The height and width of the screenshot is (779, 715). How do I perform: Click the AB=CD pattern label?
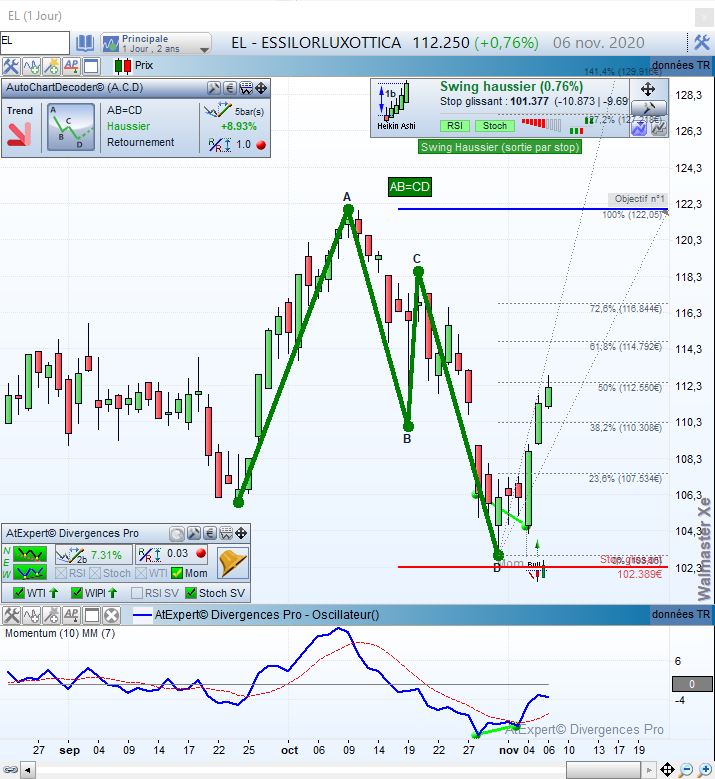(x=409, y=187)
